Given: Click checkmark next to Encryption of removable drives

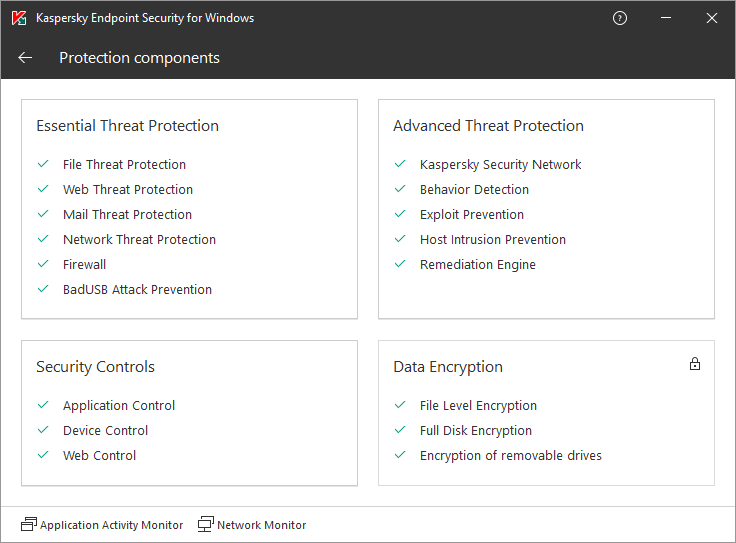Looking at the screenshot, I should 400,454.
